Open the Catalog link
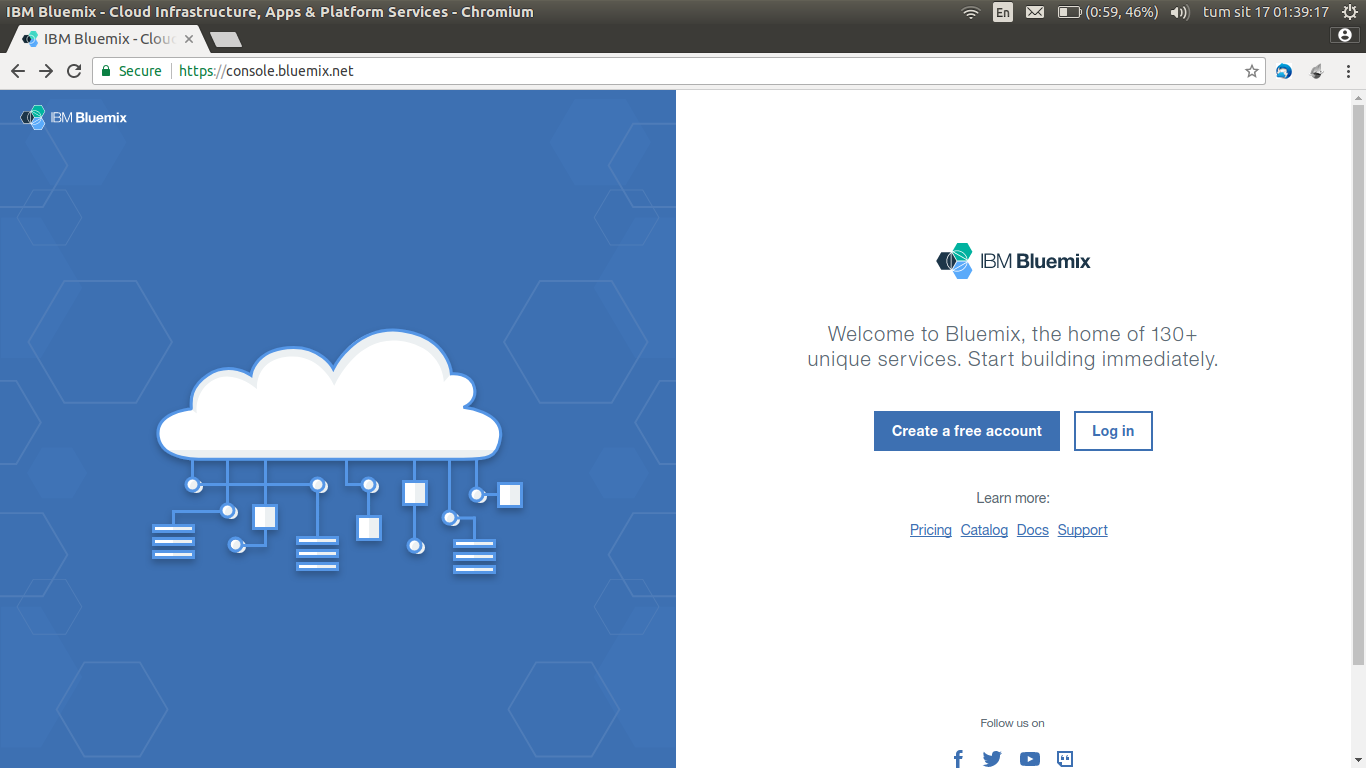1366x768 pixels. 984,530
